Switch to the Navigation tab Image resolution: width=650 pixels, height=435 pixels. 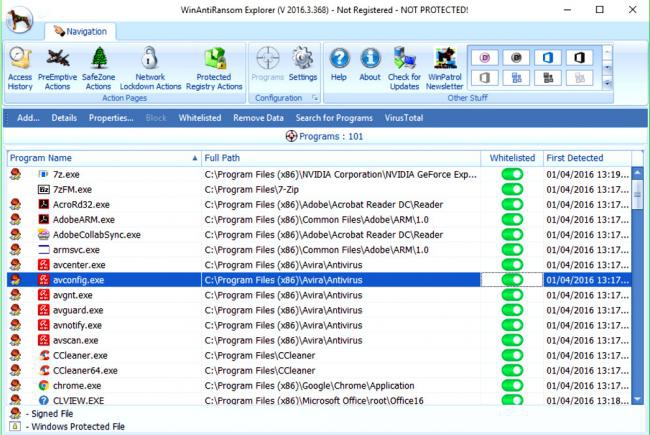(x=80, y=32)
